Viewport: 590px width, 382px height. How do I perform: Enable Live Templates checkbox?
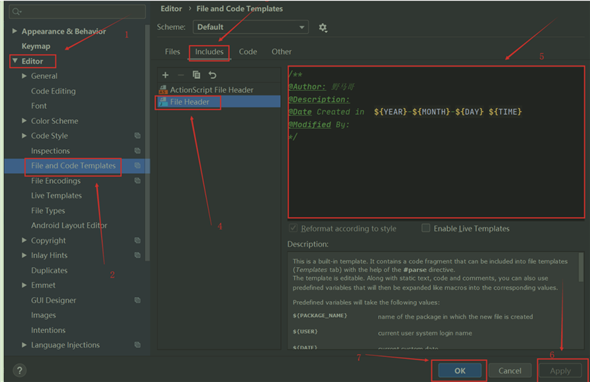click(426, 228)
